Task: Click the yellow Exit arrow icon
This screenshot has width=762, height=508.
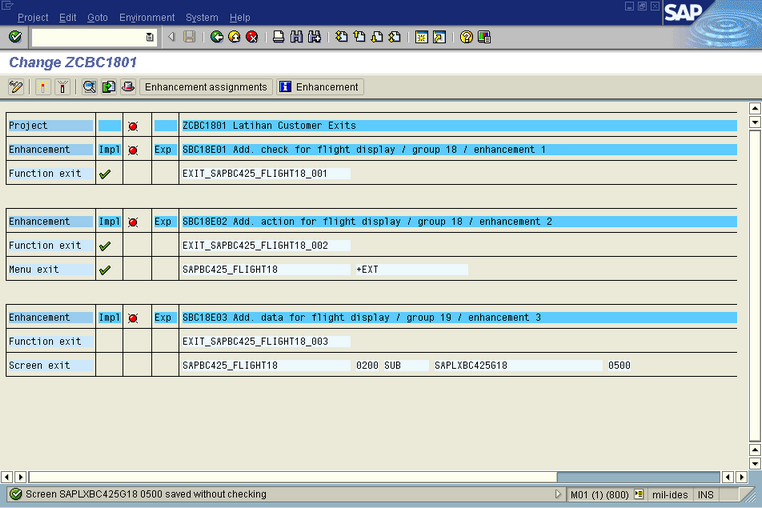Action: tap(234, 37)
